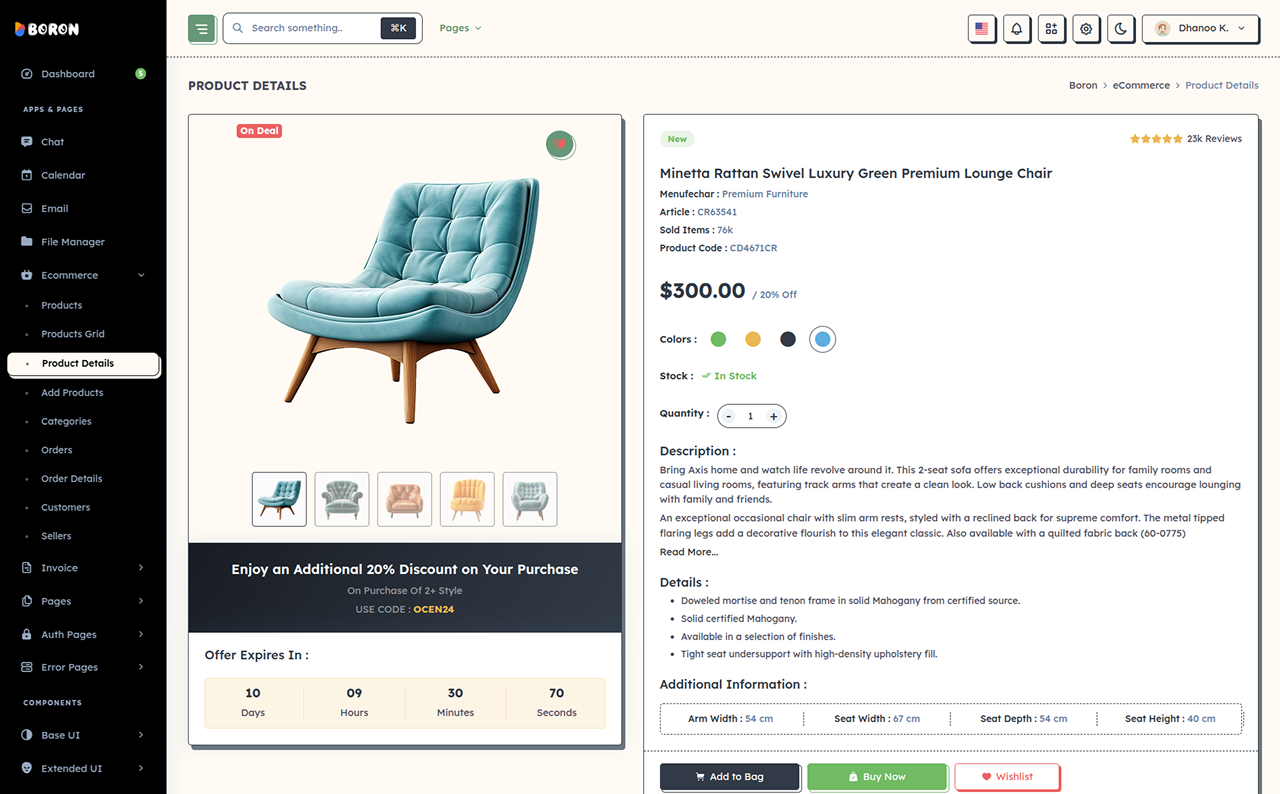The image size is (1280, 794).
Task: Select the green color option
Action: tap(718, 339)
